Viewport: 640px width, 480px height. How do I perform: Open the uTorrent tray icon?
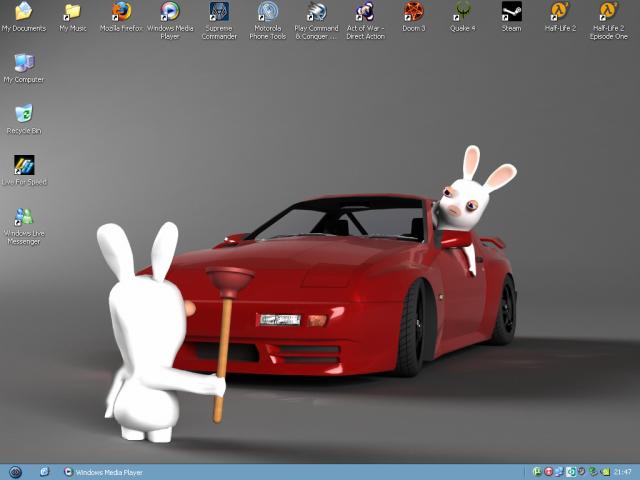[x=537, y=471]
